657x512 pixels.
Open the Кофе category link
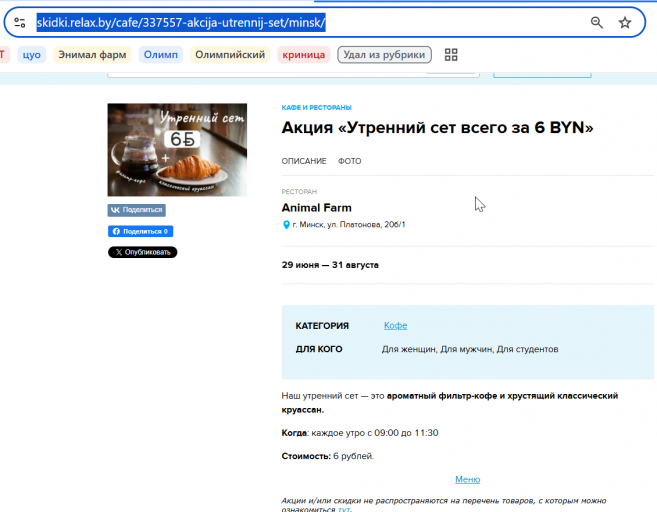pyautogui.click(x=396, y=326)
